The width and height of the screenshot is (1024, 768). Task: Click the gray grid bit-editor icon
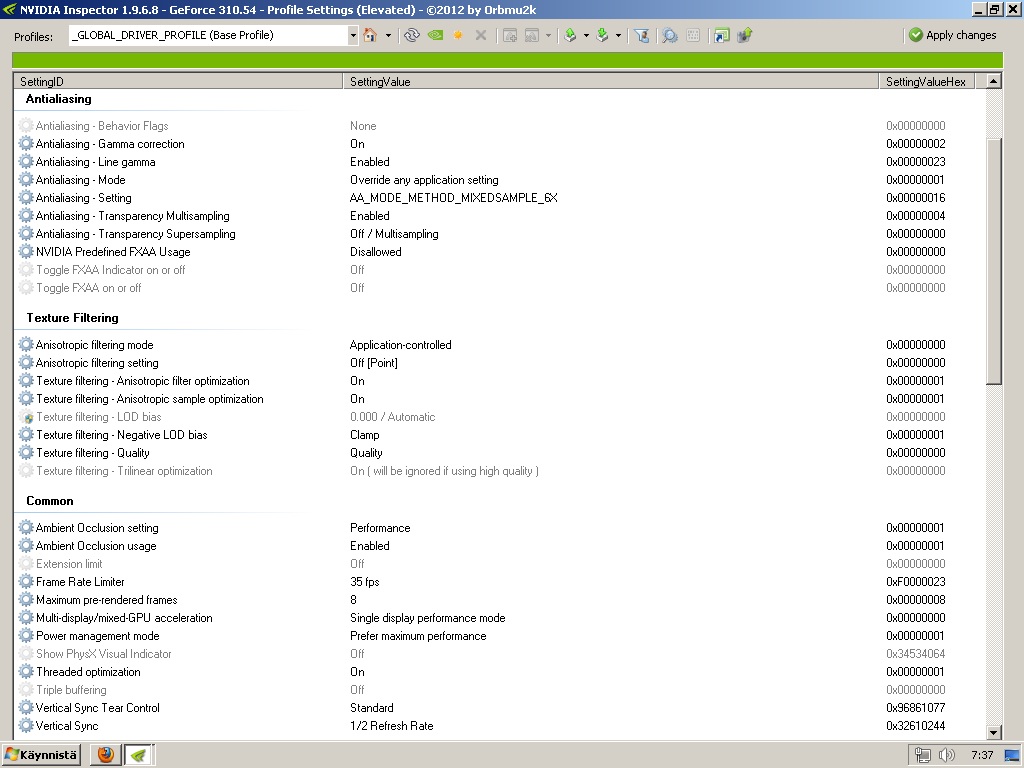(x=693, y=35)
